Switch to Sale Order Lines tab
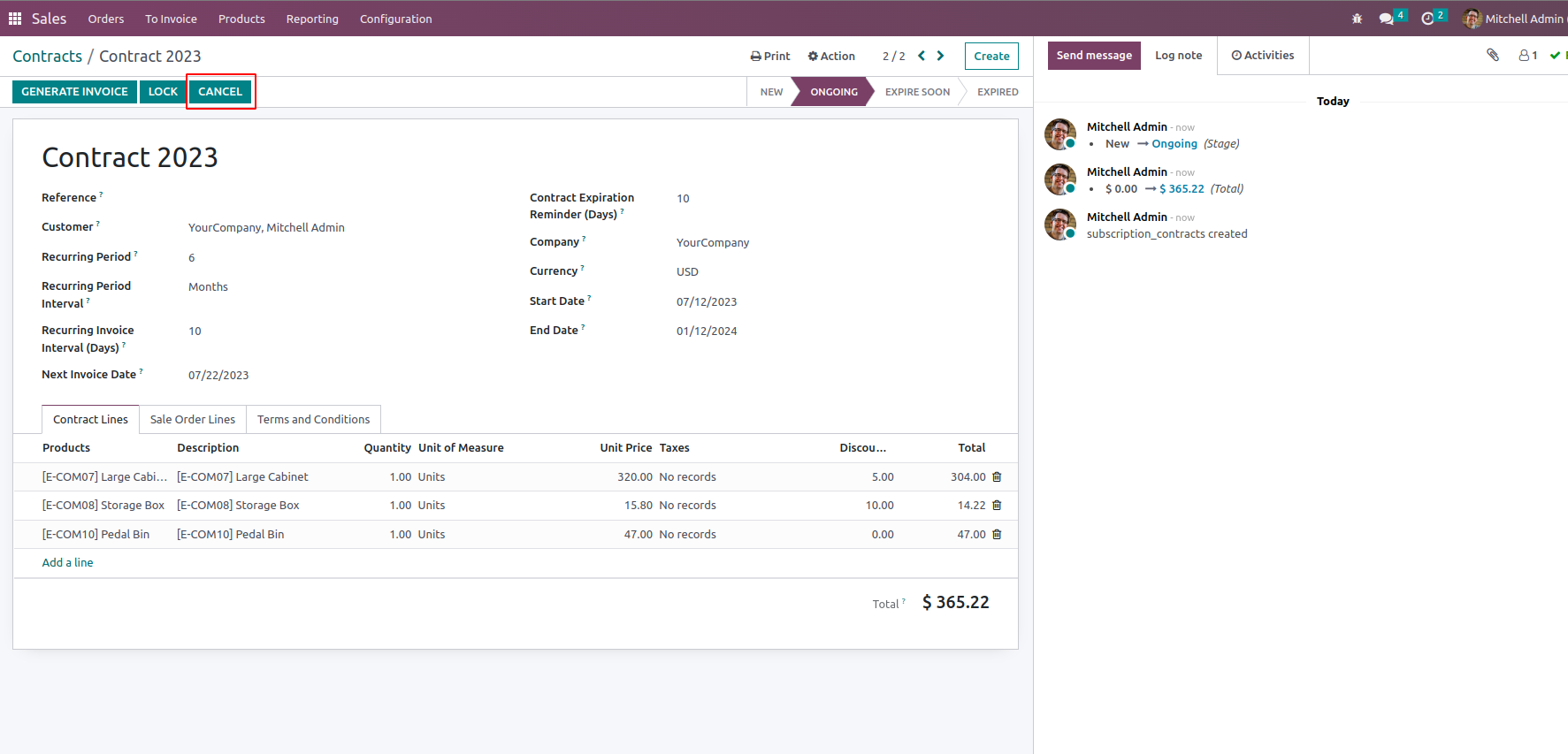The image size is (1568, 754). pyautogui.click(x=193, y=419)
